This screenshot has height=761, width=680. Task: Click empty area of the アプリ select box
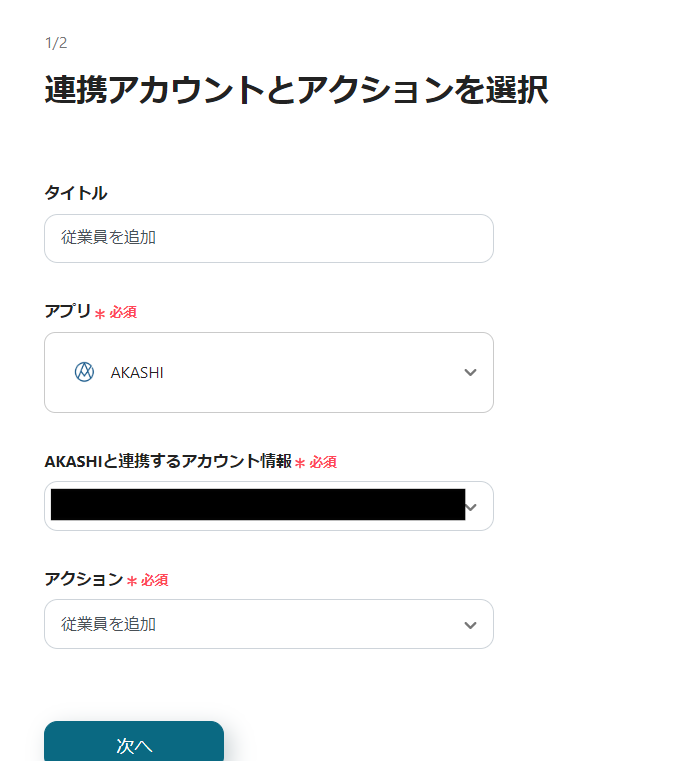click(311, 373)
